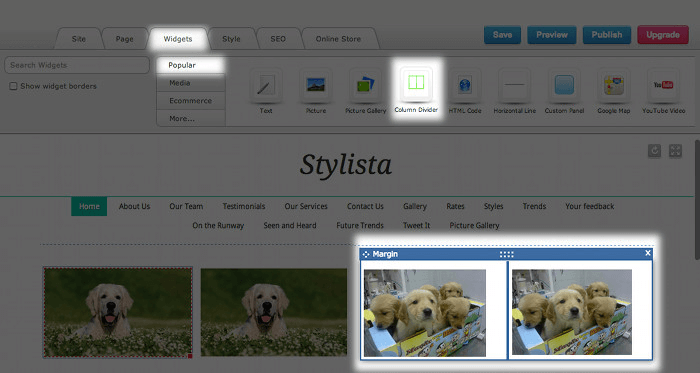This screenshot has width=700, height=373.
Task: Select the Column Divider widget icon
Action: [x=416, y=83]
